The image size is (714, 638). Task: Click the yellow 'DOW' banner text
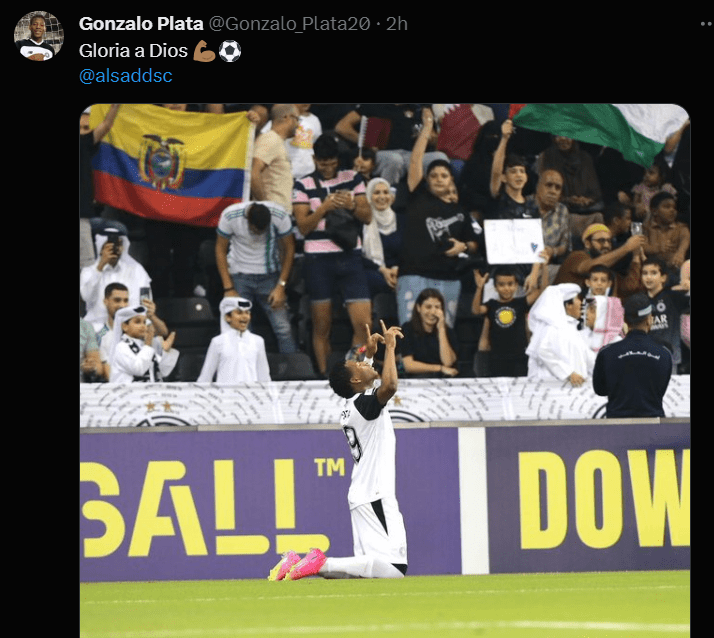pos(604,499)
